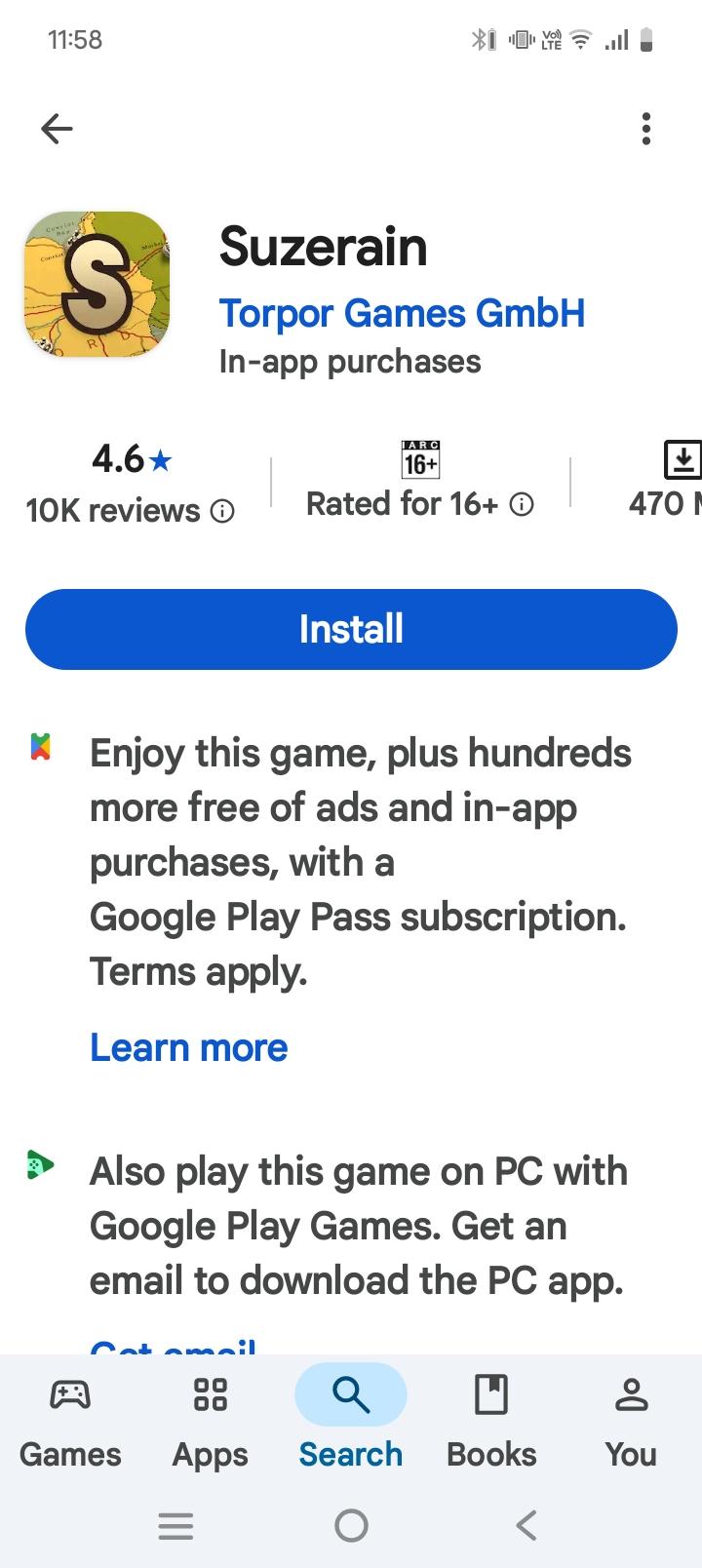Screen dimensions: 702x1568
Task: Tap the IARC 16+ rating badge
Action: pos(420,459)
